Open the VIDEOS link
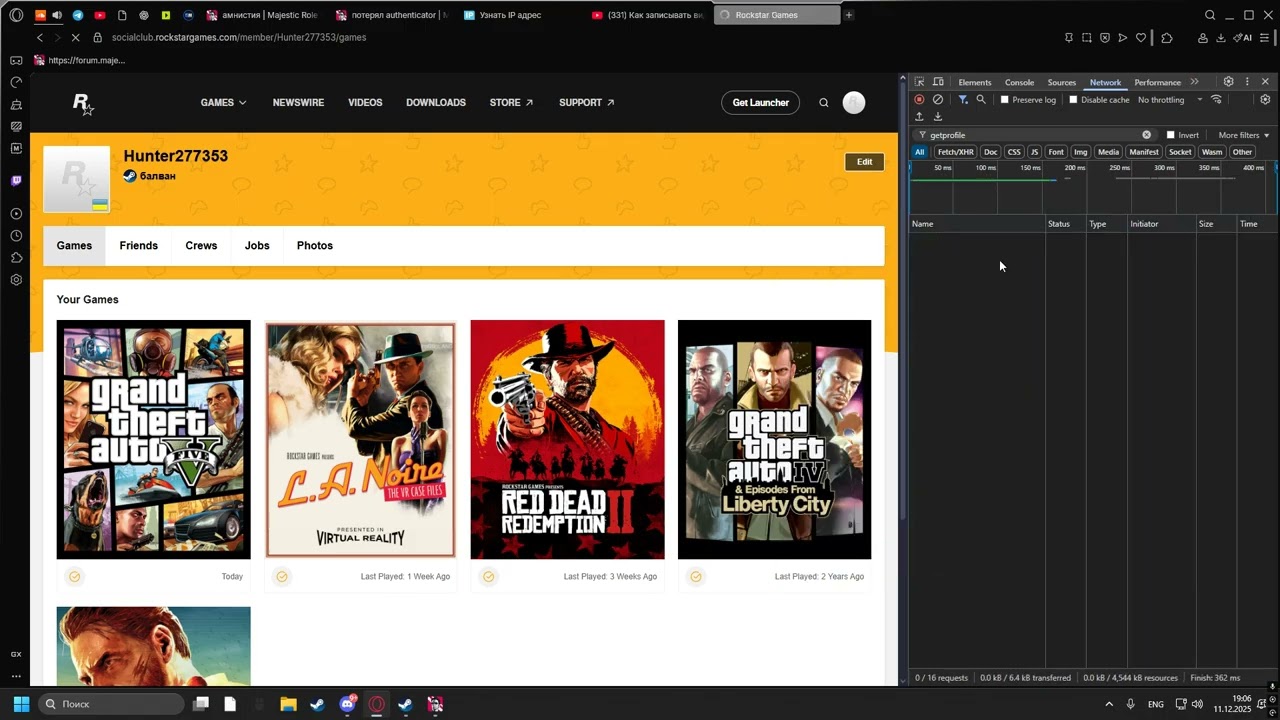The height and width of the screenshot is (720, 1280). pos(365,103)
